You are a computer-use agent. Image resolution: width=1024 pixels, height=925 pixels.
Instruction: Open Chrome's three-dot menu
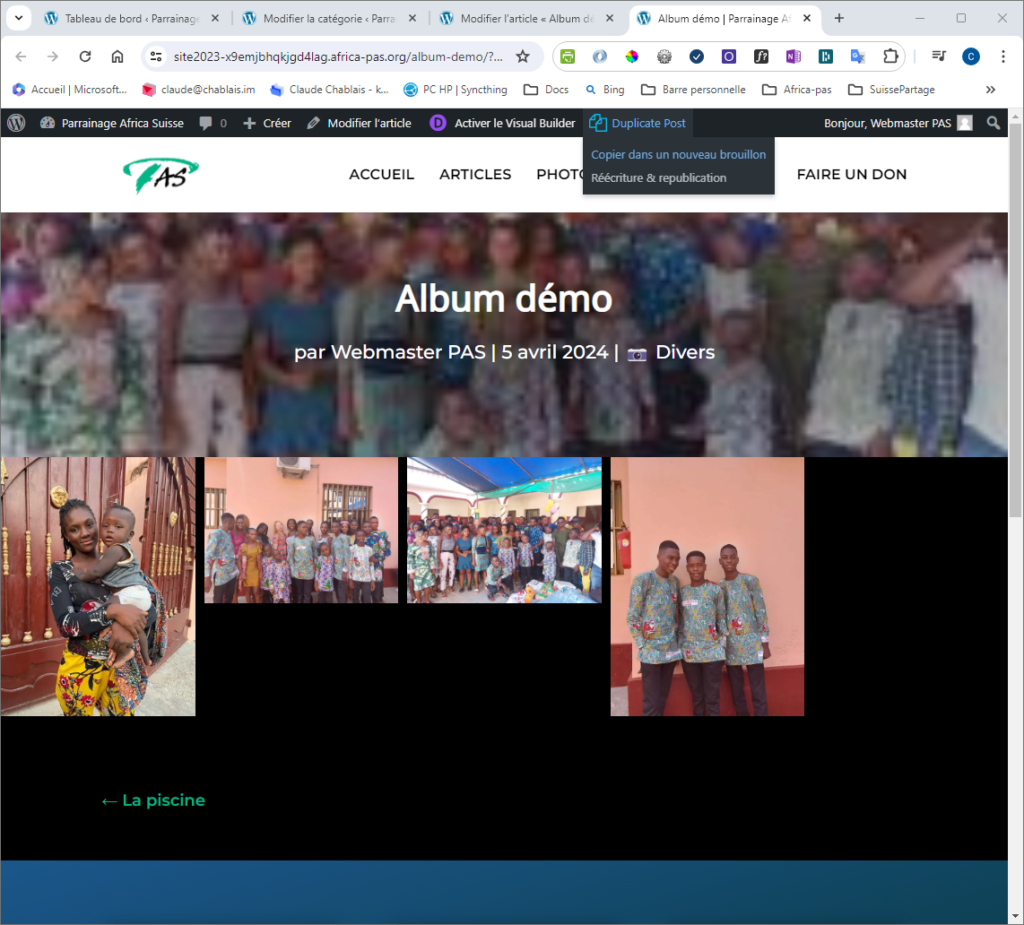[1003, 56]
